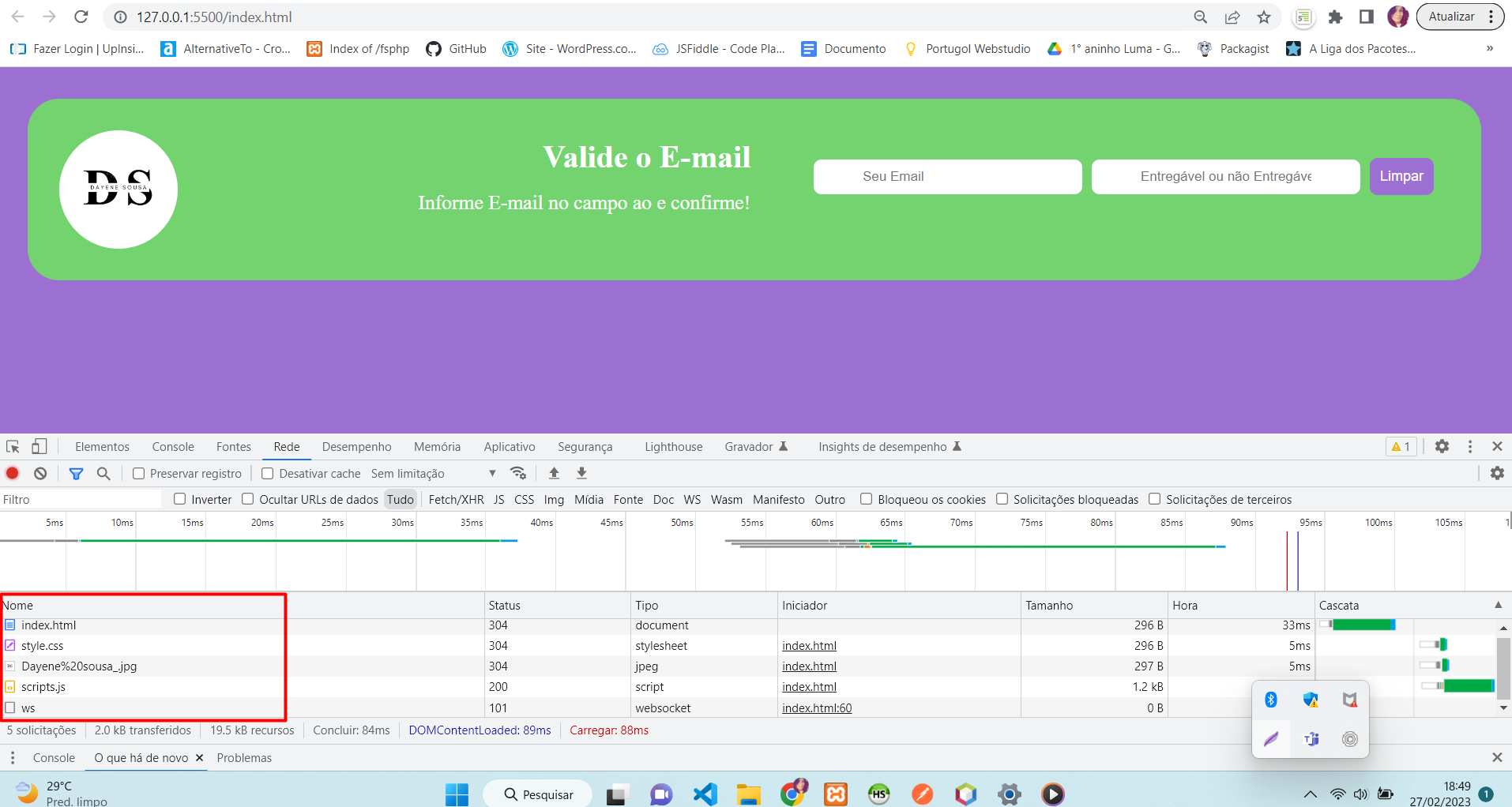Enable the Preservar registro checkbox
The height and width of the screenshot is (807, 1512).
pyautogui.click(x=139, y=473)
